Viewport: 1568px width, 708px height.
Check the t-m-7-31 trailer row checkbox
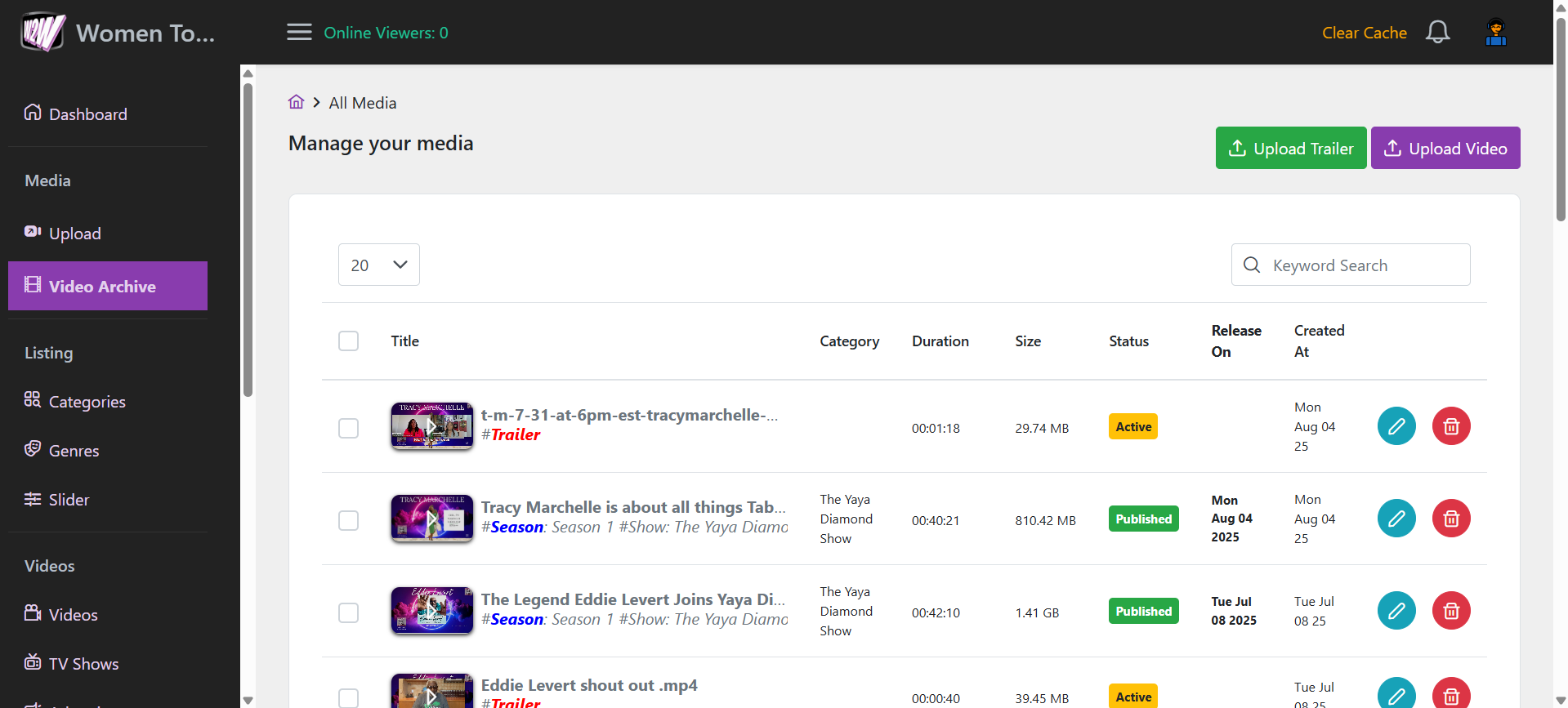click(348, 428)
